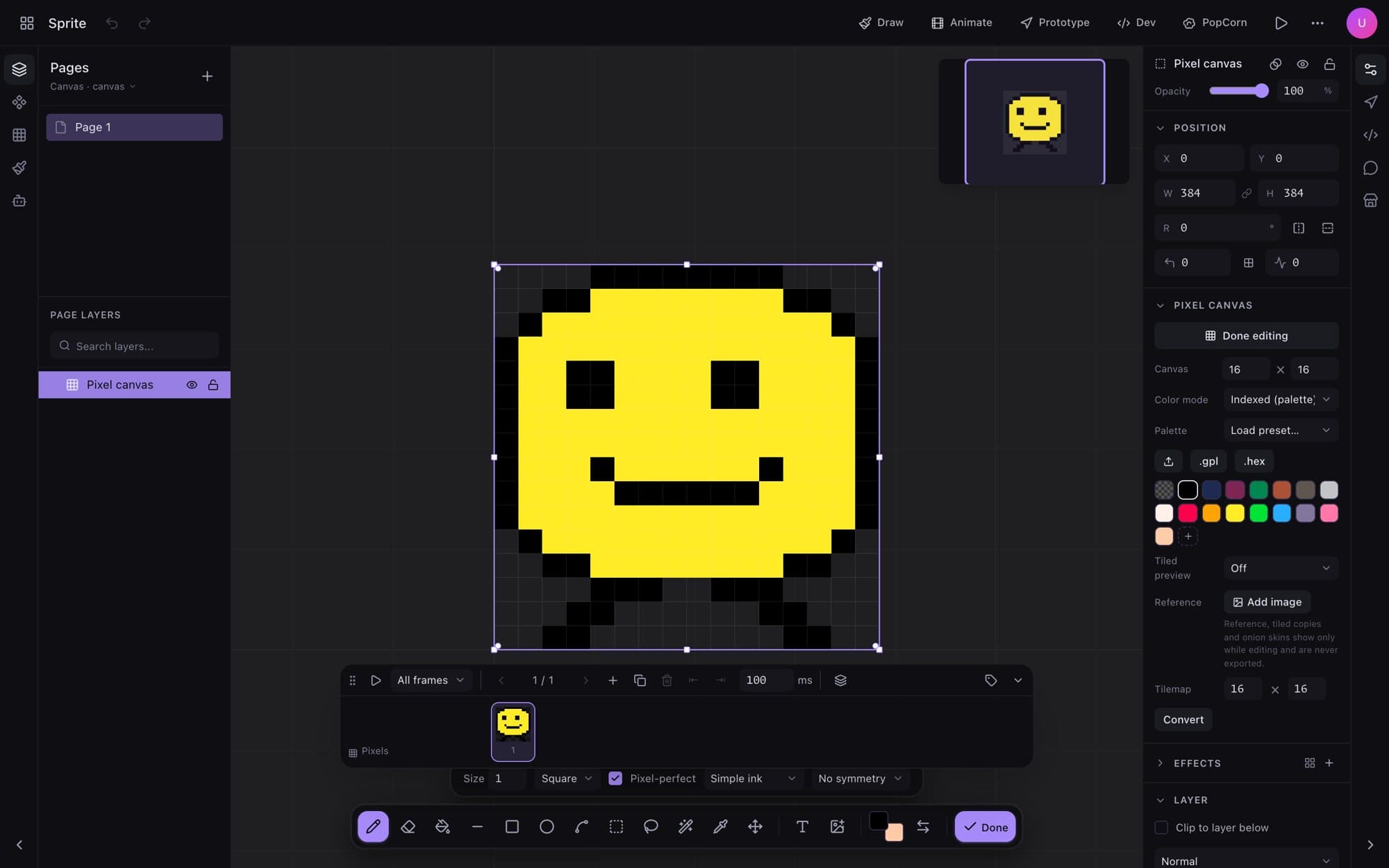Select the Text tool

(802, 826)
